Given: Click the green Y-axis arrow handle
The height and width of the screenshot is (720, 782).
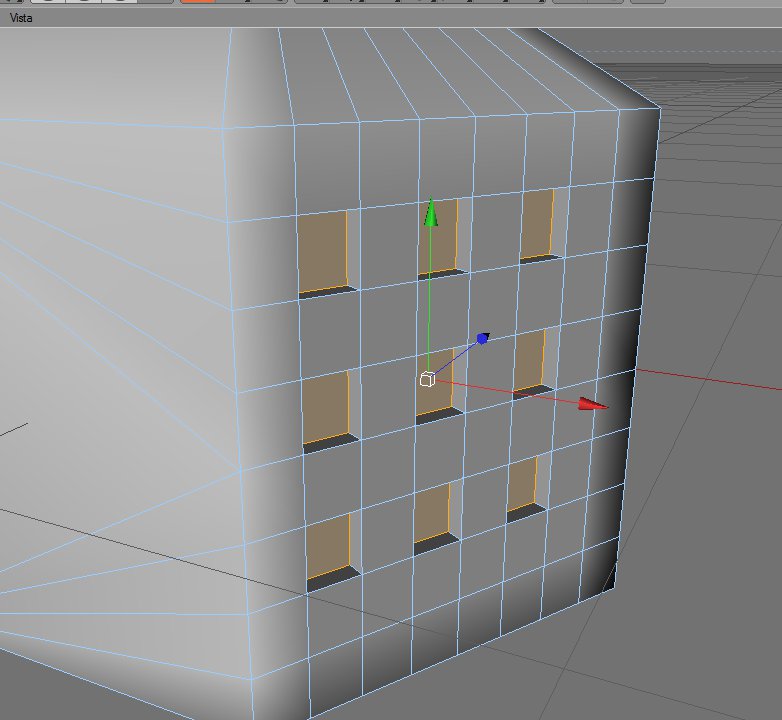Looking at the screenshot, I should pos(431,212).
